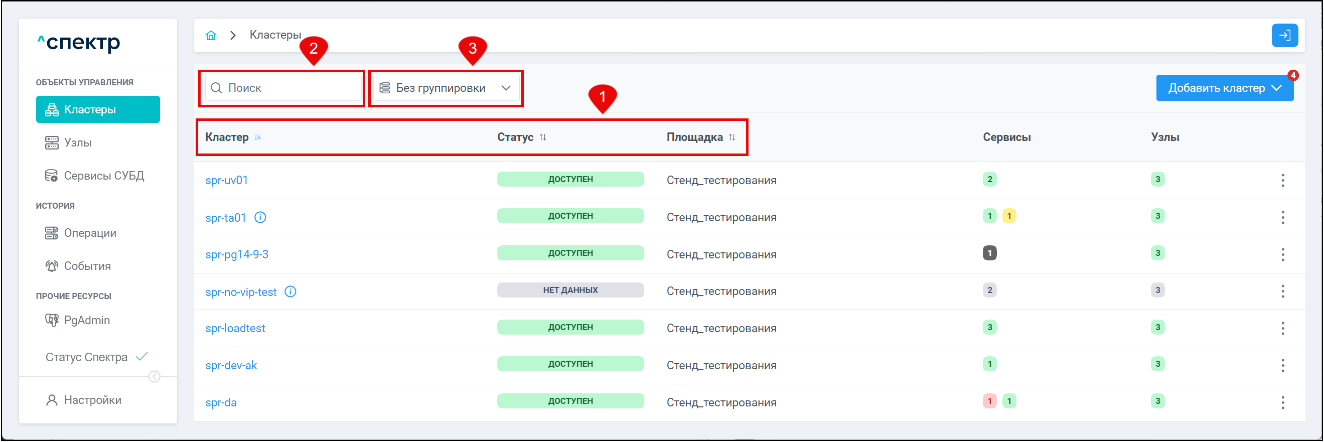Toggle sorting on Статус column
The width and height of the screenshot is (1324, 442).
543,137
